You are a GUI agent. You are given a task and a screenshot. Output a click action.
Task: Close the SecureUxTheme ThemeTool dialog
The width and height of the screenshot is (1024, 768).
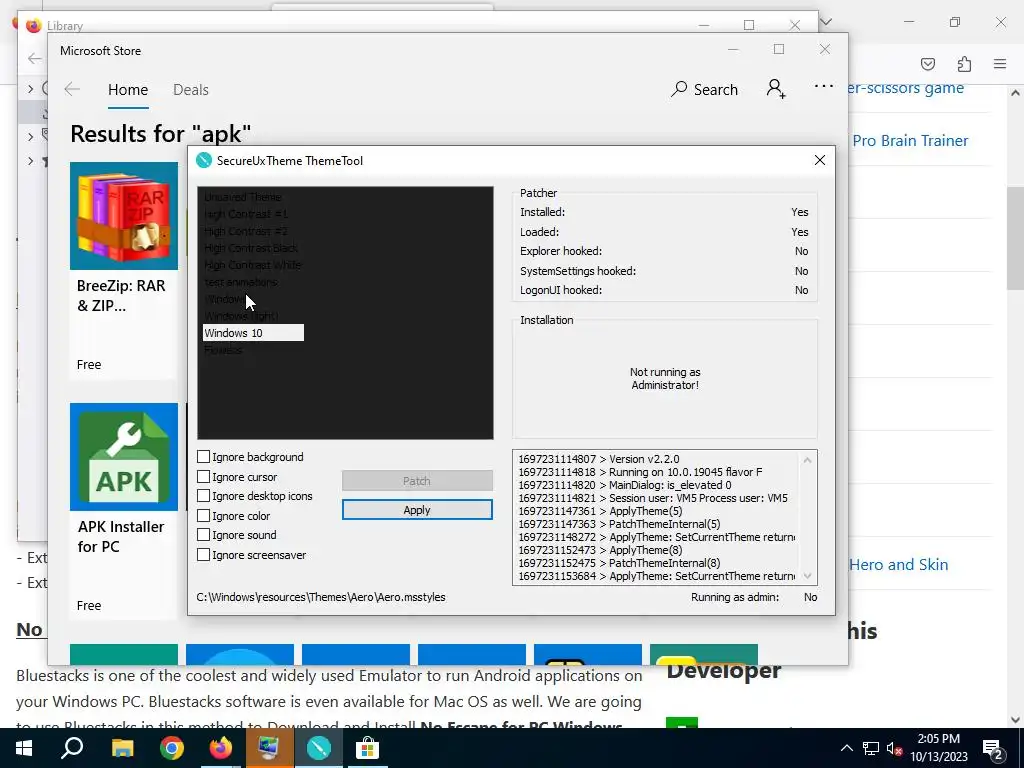(820, 161)
